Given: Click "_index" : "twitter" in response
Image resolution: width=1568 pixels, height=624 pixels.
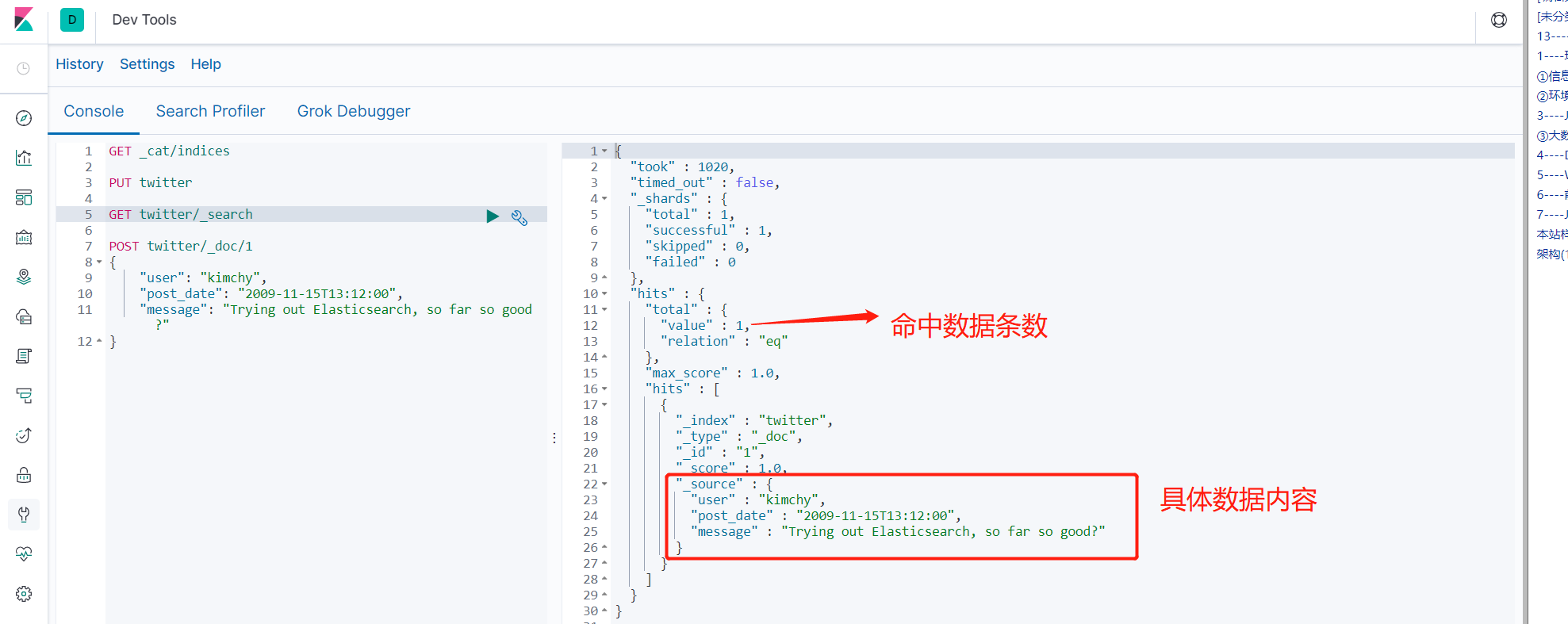Looking at the screenshot, I should [754, 420].
